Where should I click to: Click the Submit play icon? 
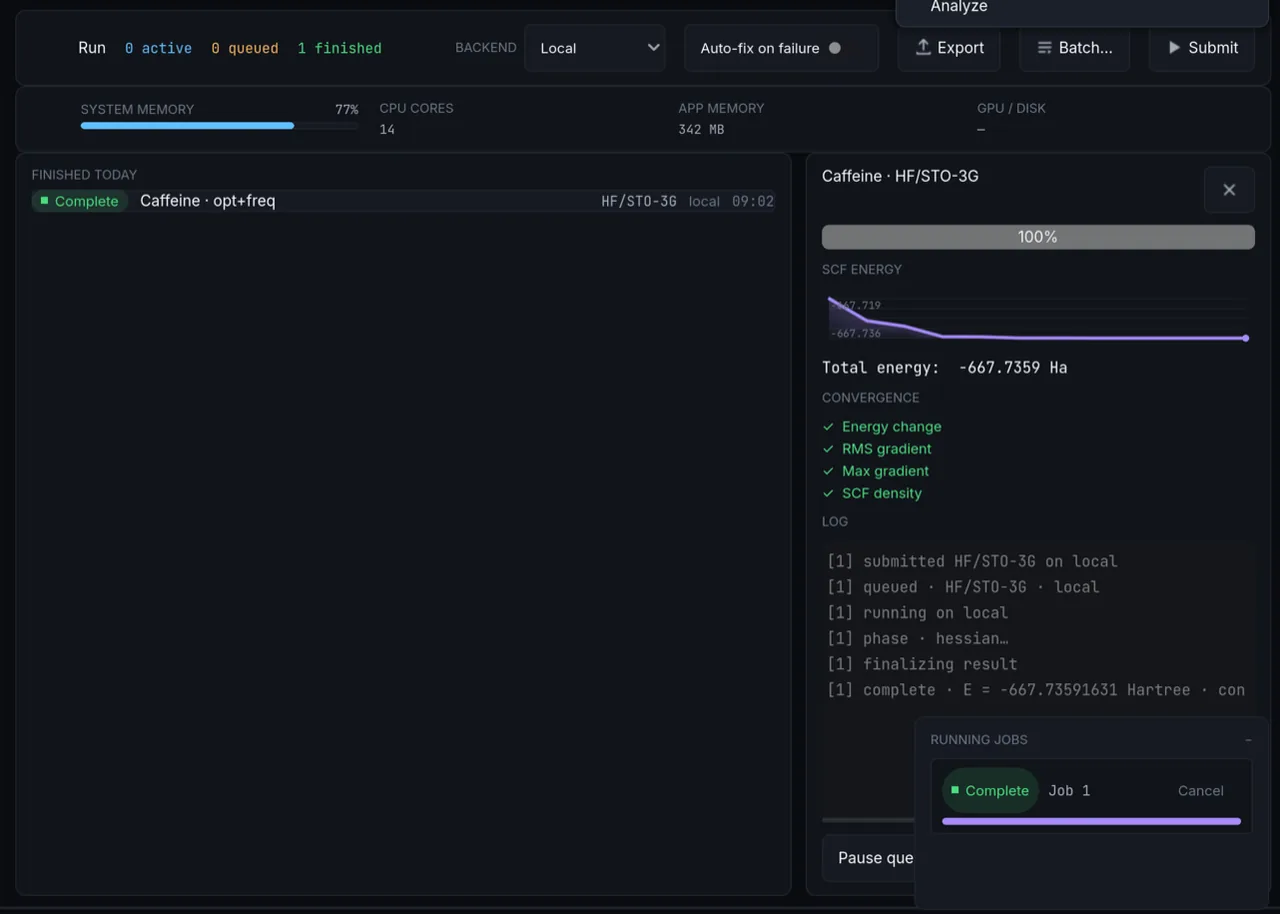click(x=1174, y=48)
